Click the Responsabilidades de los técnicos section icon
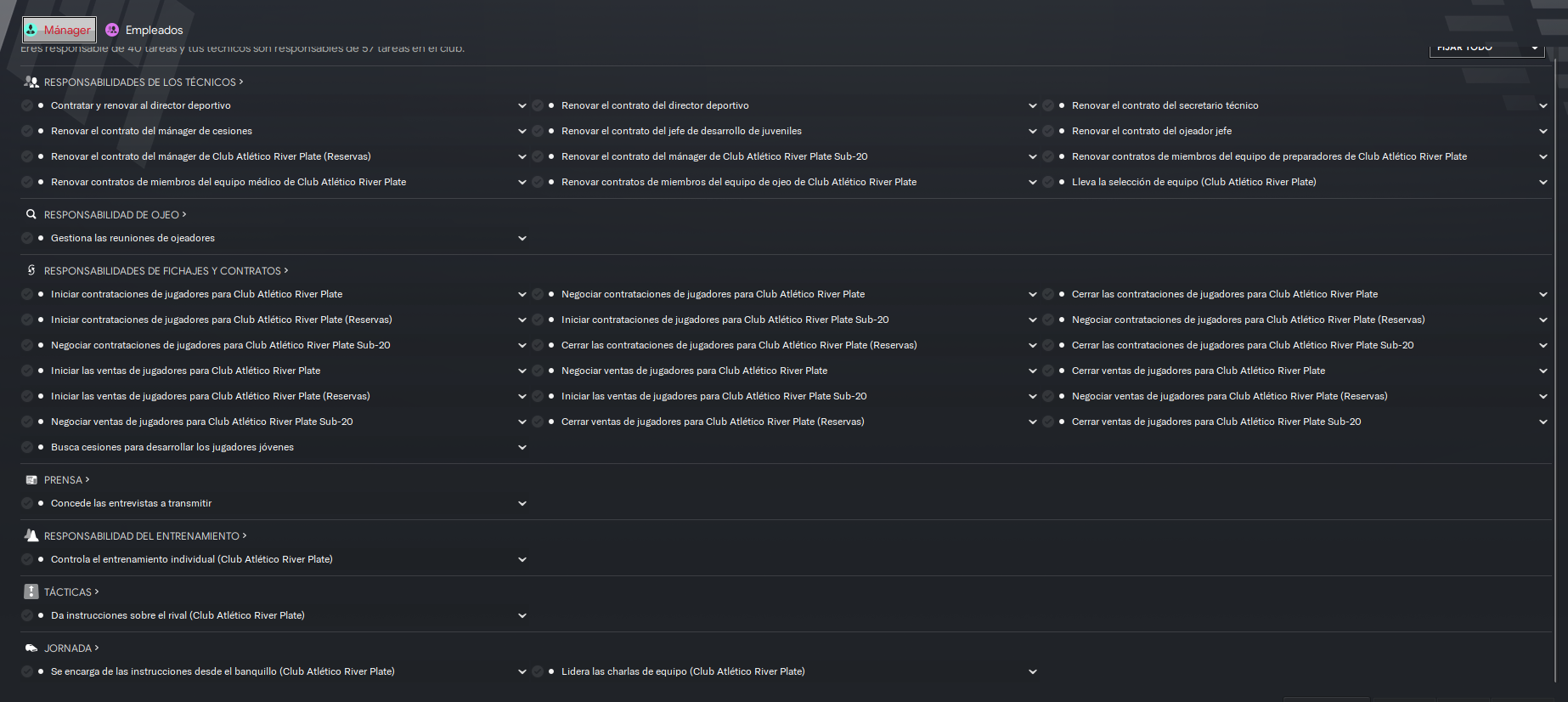 click(x=31, y=82)
